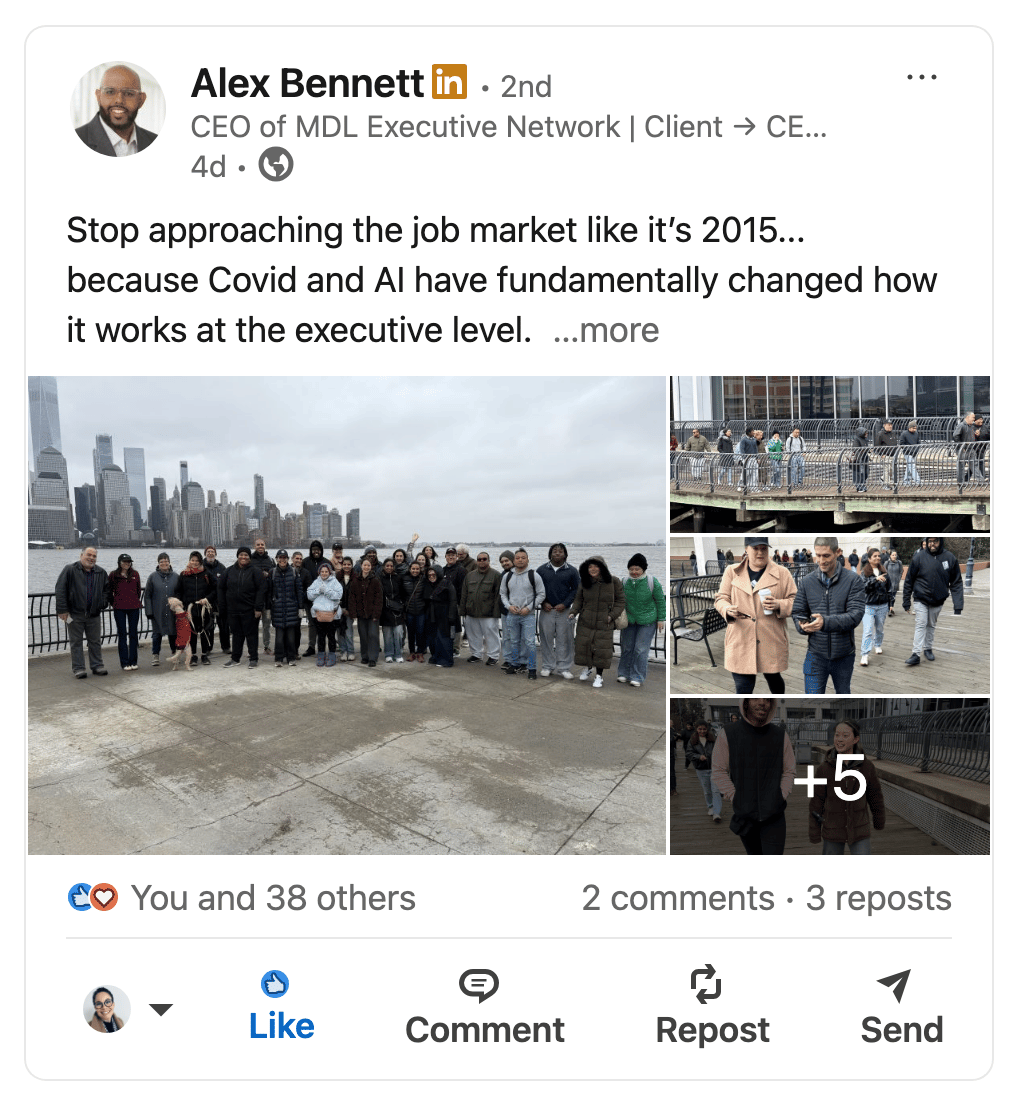The width and height of the screenshot is (1024, 1102).
Task: Click the Comment speech bubble icon
Action: pyautogui.click(x=479, y=985)
